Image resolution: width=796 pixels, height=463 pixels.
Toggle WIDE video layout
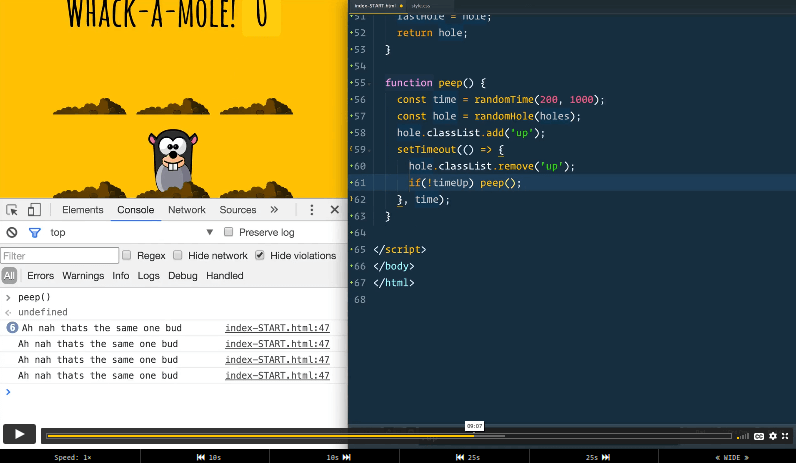[x=732, y=457]
